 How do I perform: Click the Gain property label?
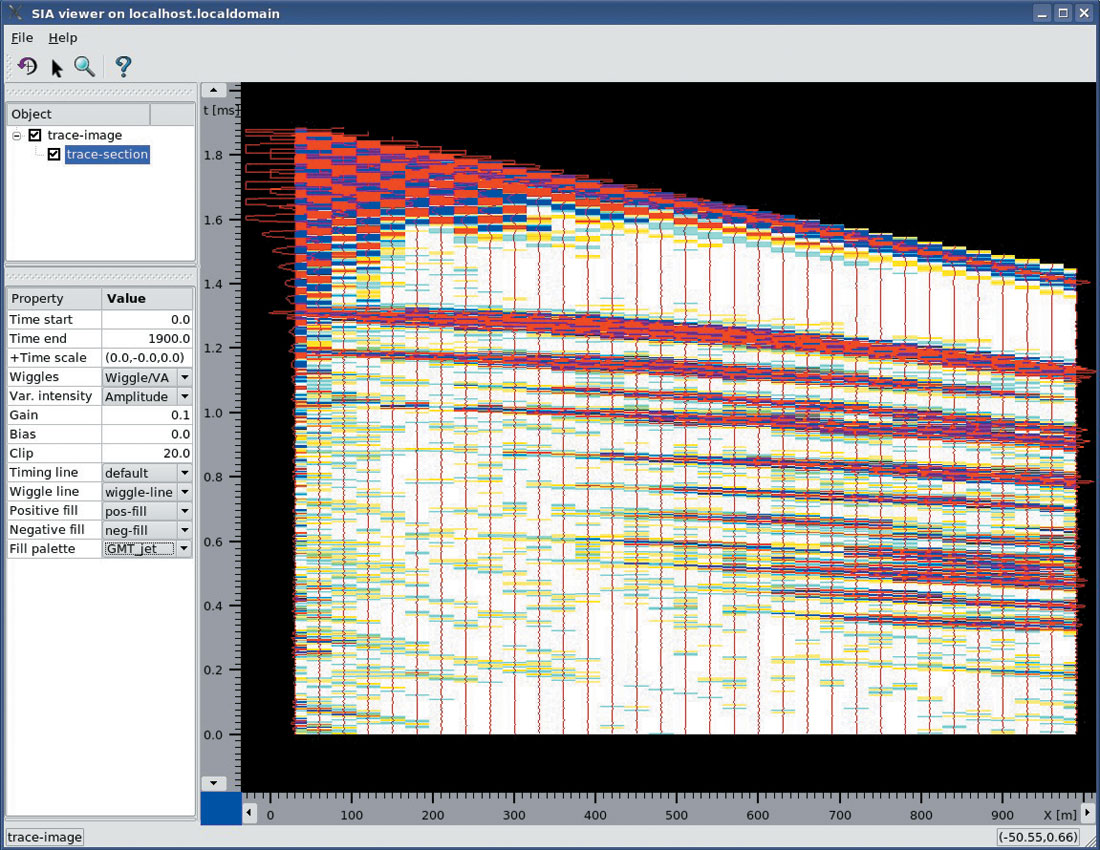(23, 414)
